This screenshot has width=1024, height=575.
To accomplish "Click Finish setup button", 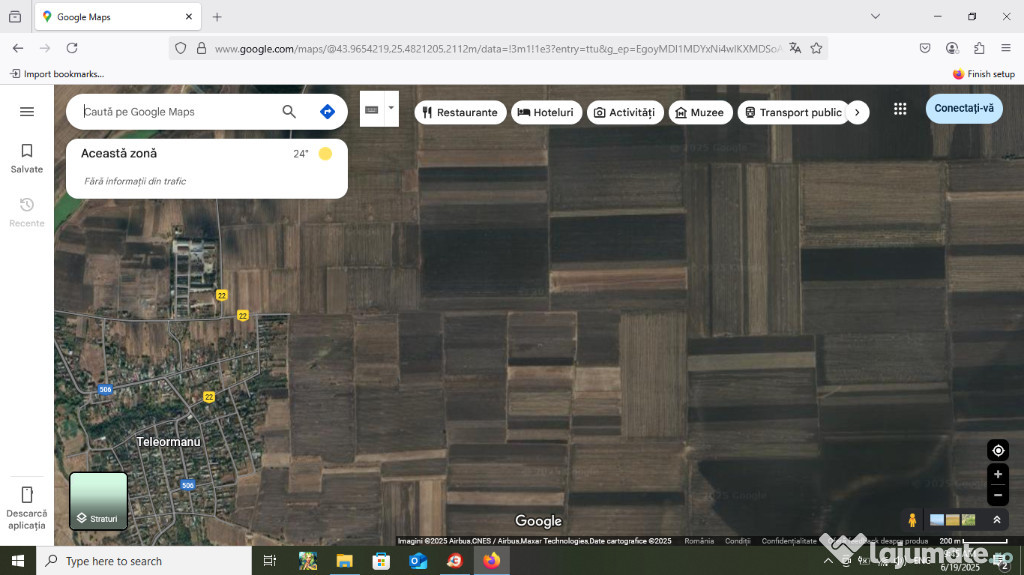I will (x=984, y=74).
